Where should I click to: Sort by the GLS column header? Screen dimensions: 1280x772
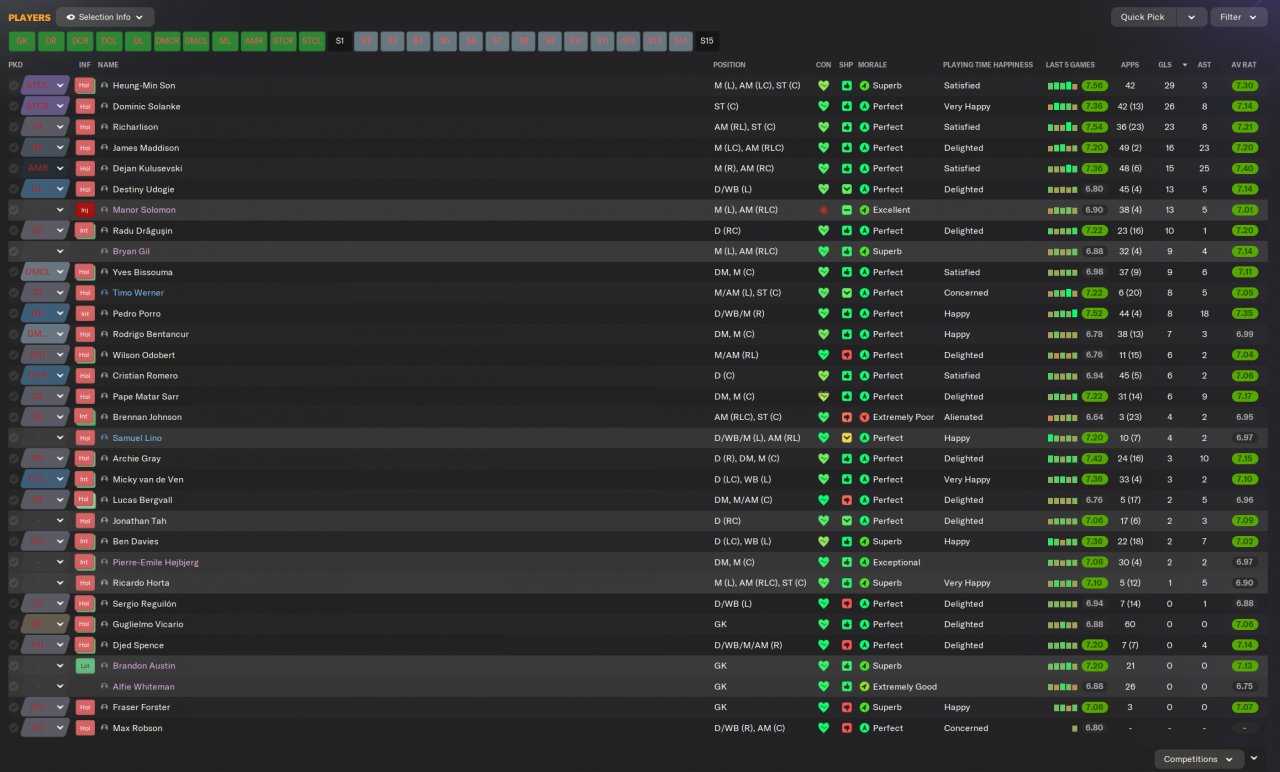click(1165, 65)
